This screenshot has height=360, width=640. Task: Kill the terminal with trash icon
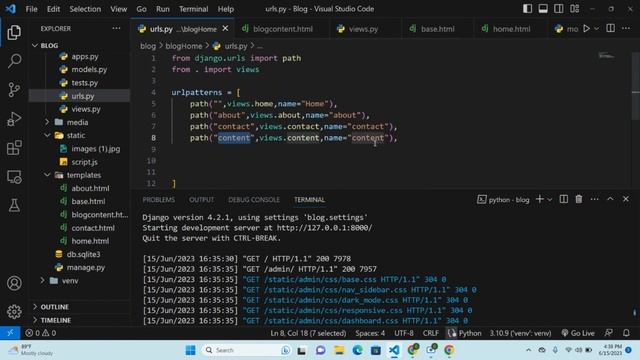(579, 199)
